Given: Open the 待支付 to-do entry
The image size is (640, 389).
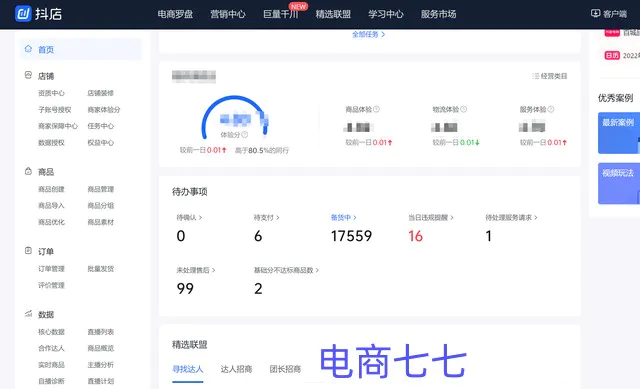Looking at the screenshot, I should point(266,218).
